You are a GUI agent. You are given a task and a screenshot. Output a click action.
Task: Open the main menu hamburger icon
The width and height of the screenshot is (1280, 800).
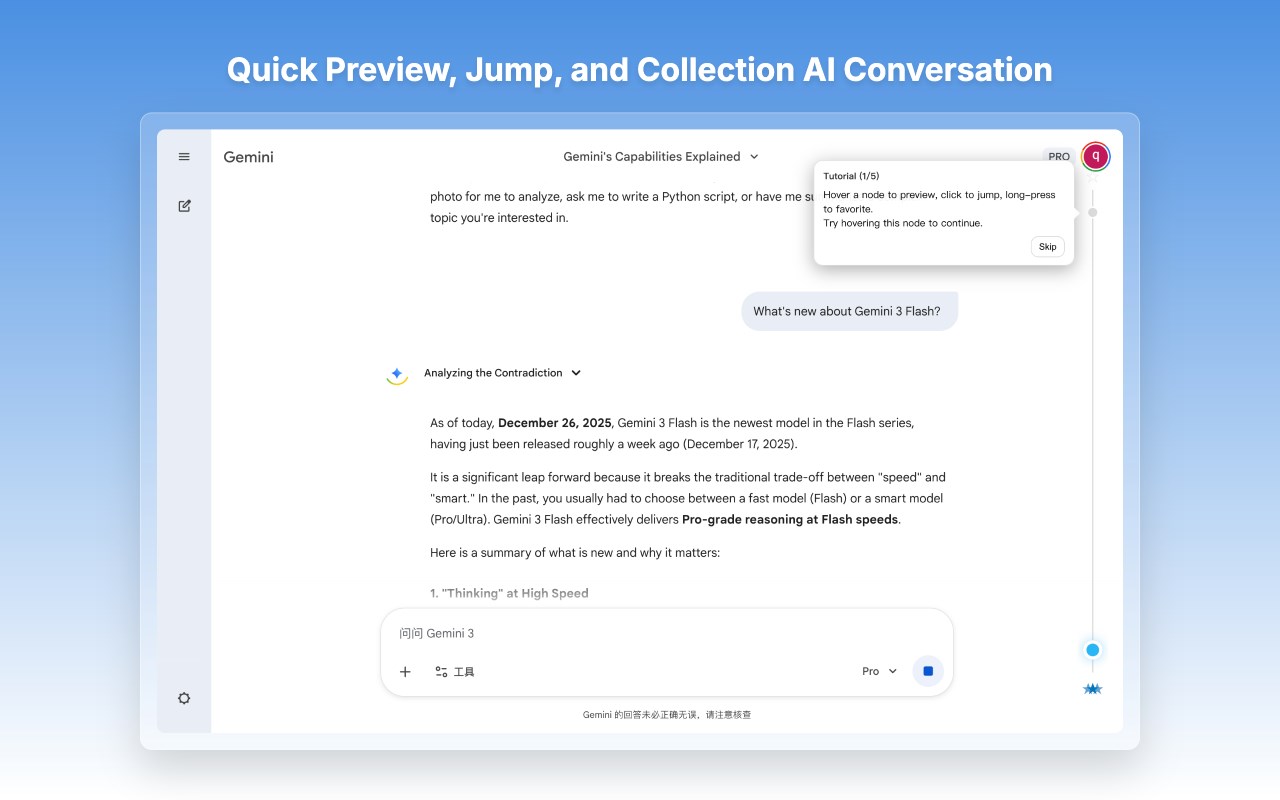[184, 157]
